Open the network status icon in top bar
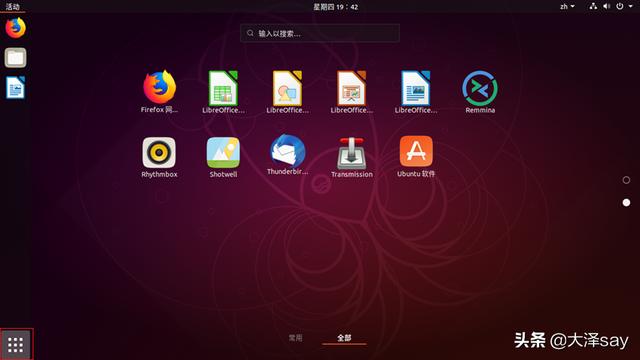640x360 pixels. click(x=593, y=6)
